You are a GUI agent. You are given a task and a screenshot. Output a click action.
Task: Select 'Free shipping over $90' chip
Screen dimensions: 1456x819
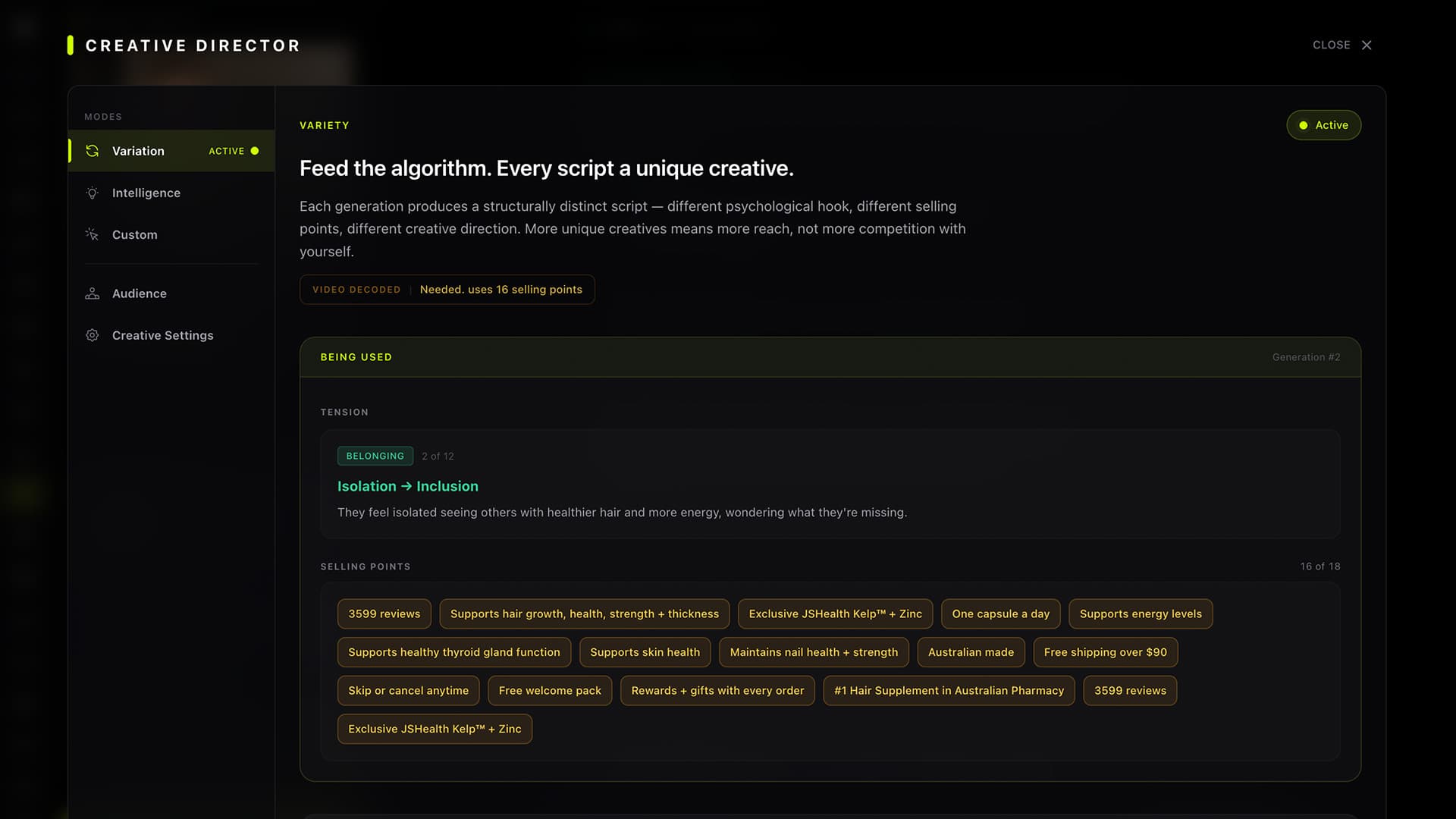pos(1106,652)
